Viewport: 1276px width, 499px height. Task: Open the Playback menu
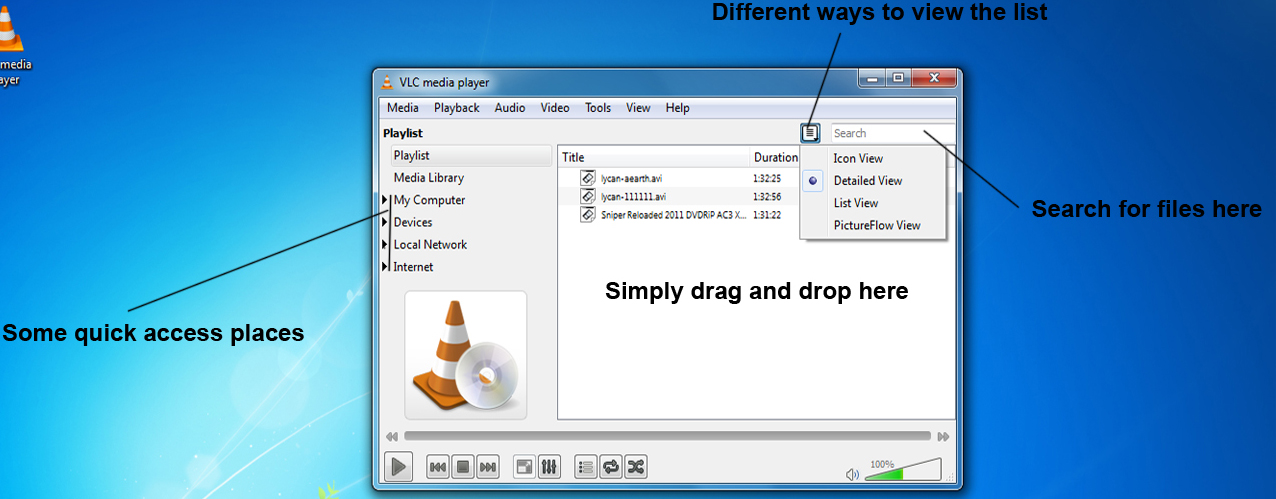456,108
